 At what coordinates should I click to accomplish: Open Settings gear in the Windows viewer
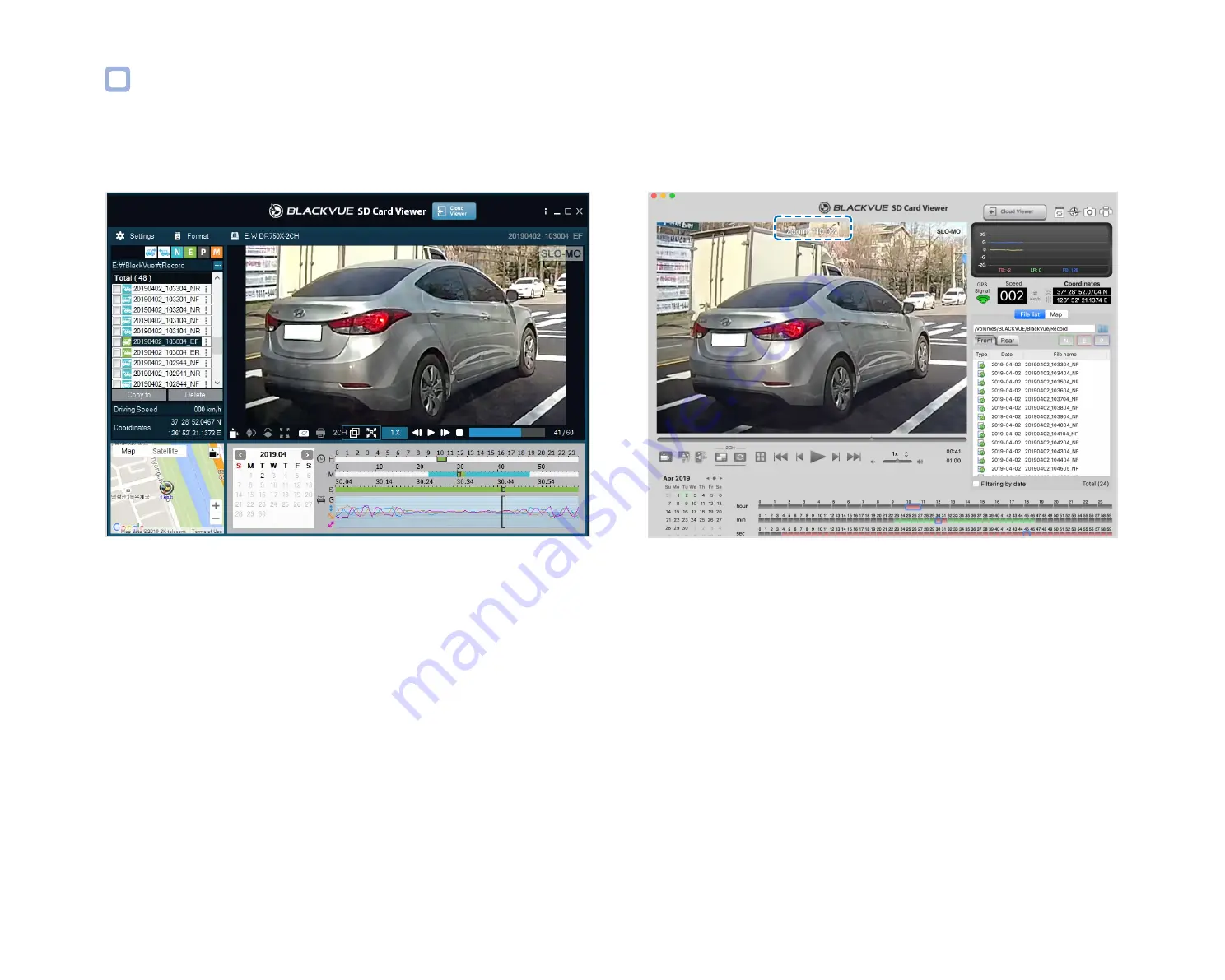click(120, 236)
